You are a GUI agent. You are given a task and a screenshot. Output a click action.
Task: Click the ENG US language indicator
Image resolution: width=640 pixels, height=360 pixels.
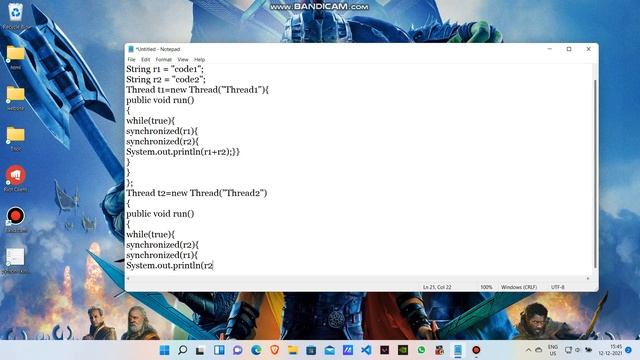(x=553, y=350)
